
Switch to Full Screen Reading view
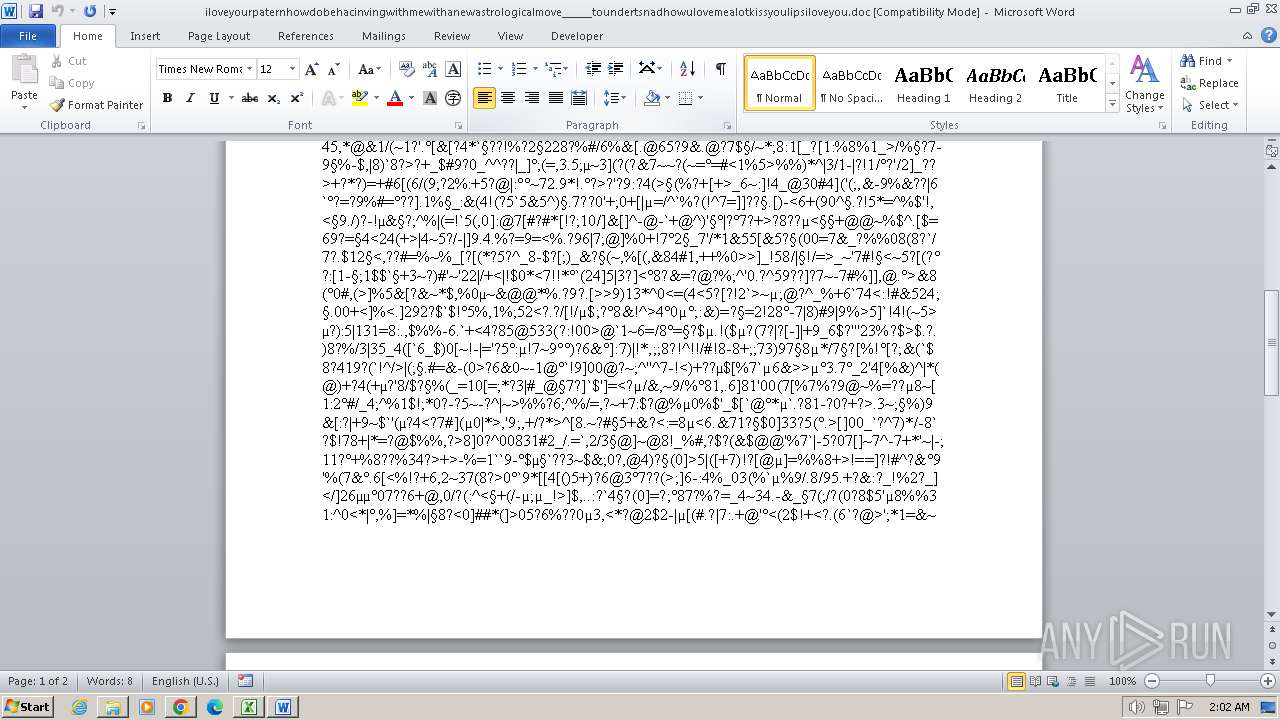(1035, 681)
